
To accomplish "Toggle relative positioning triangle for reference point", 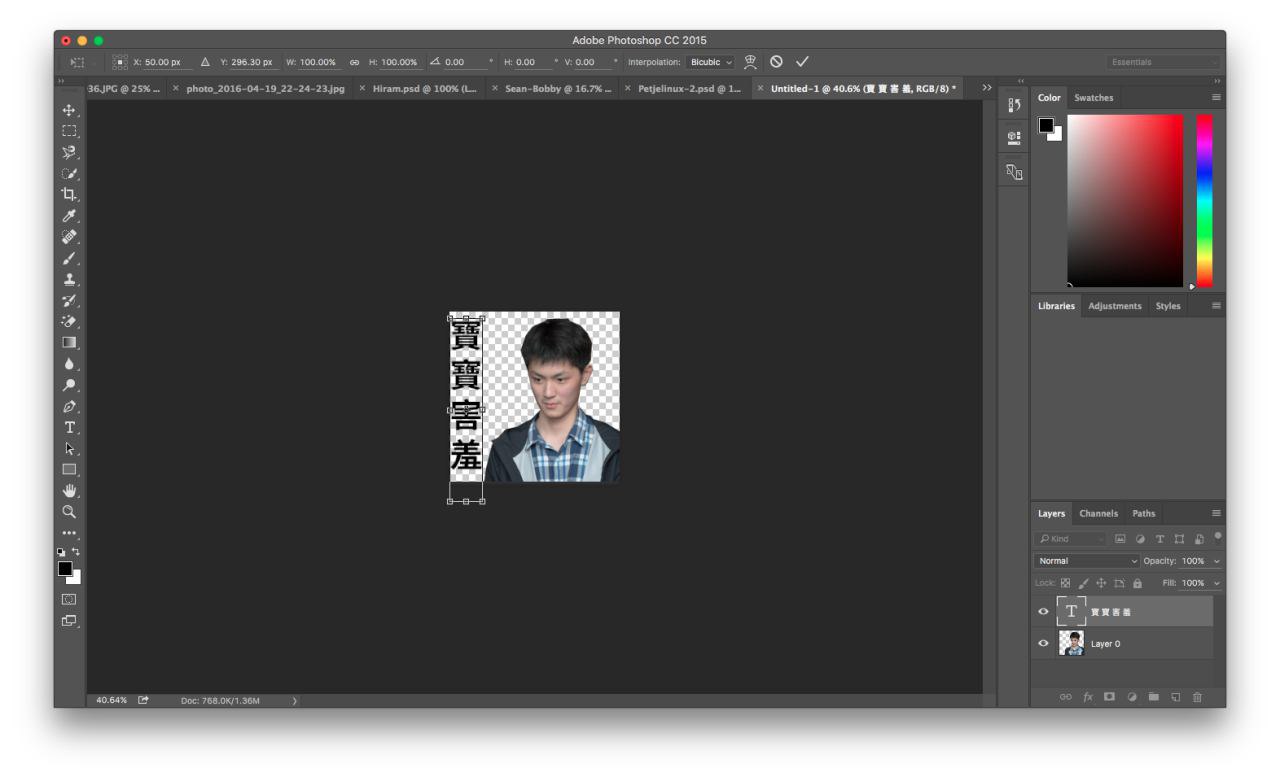I will (x=205, y=62).
